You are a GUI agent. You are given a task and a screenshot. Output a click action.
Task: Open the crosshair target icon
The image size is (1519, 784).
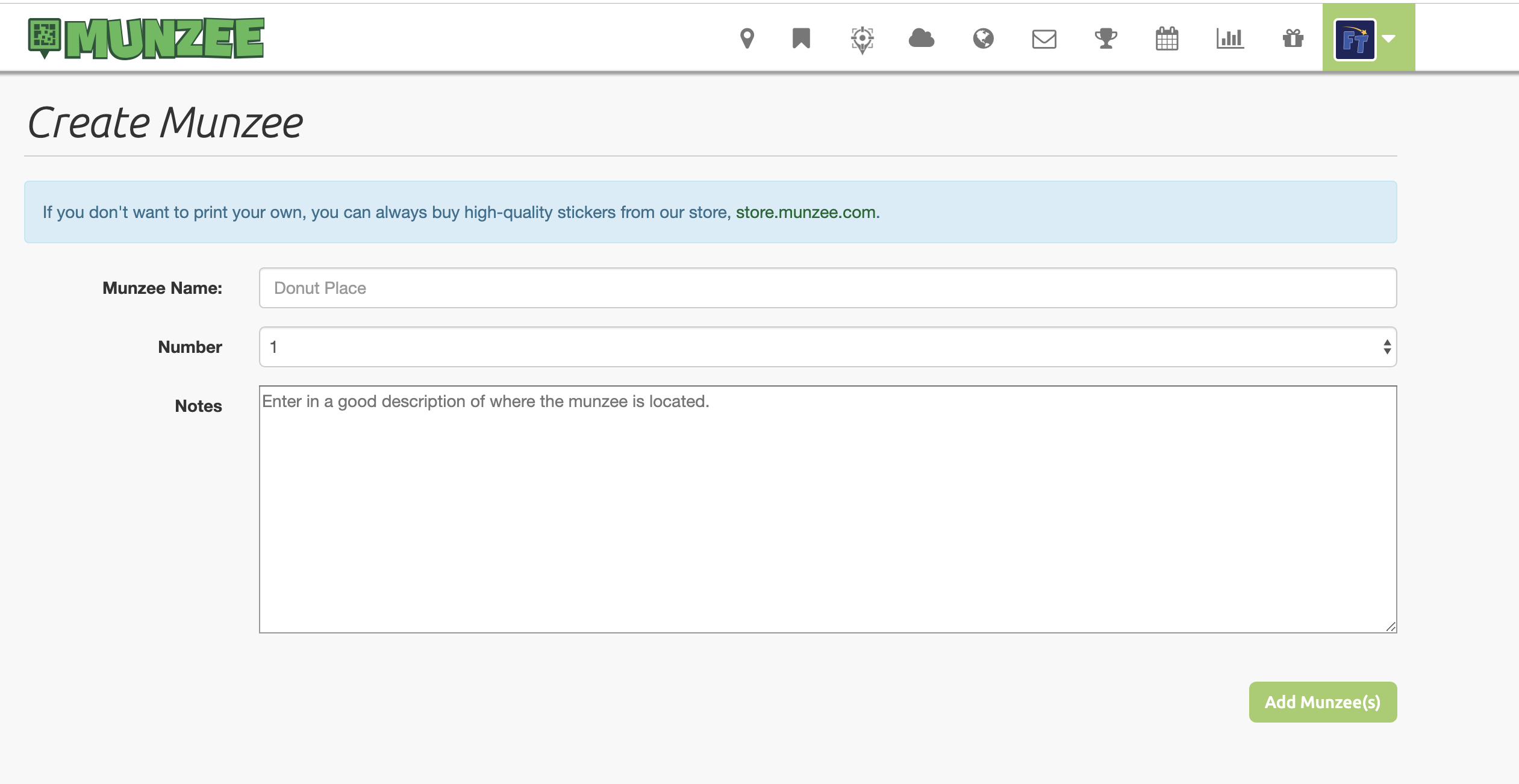tap(862, 40)
